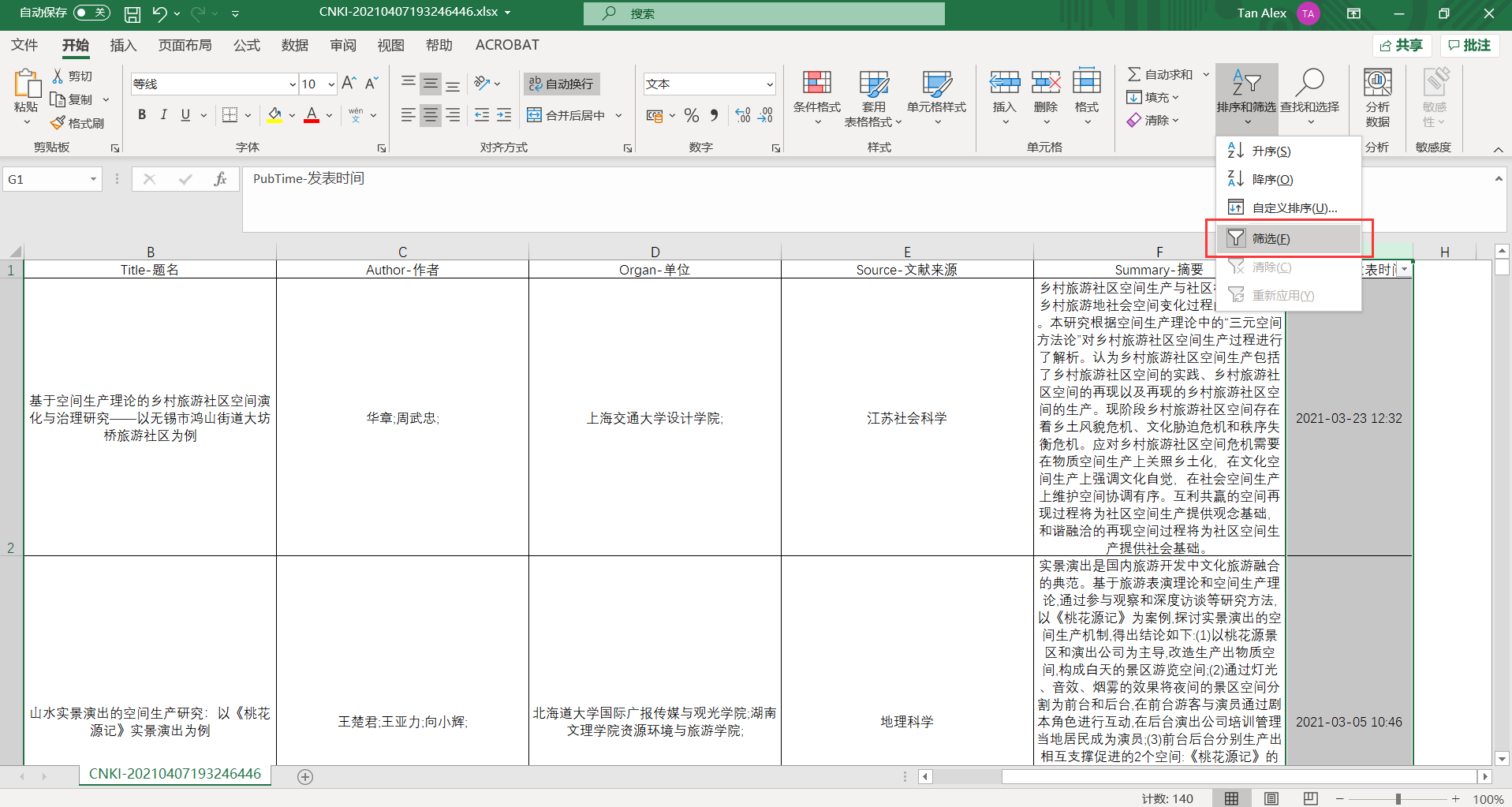Toggle Bold formatting
This screenshot has width=1512, height=807.
[x=142, y=115]
